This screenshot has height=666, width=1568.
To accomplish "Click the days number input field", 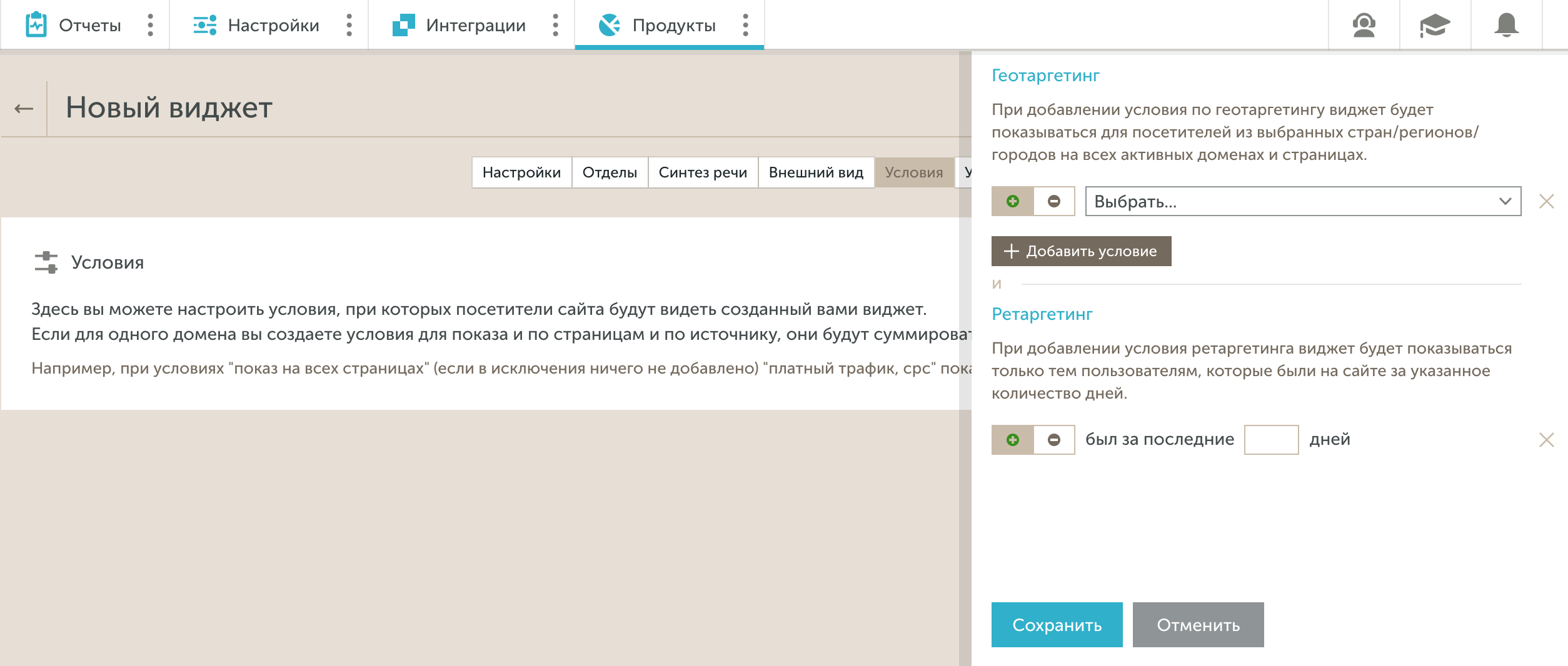I will 1271,440.
